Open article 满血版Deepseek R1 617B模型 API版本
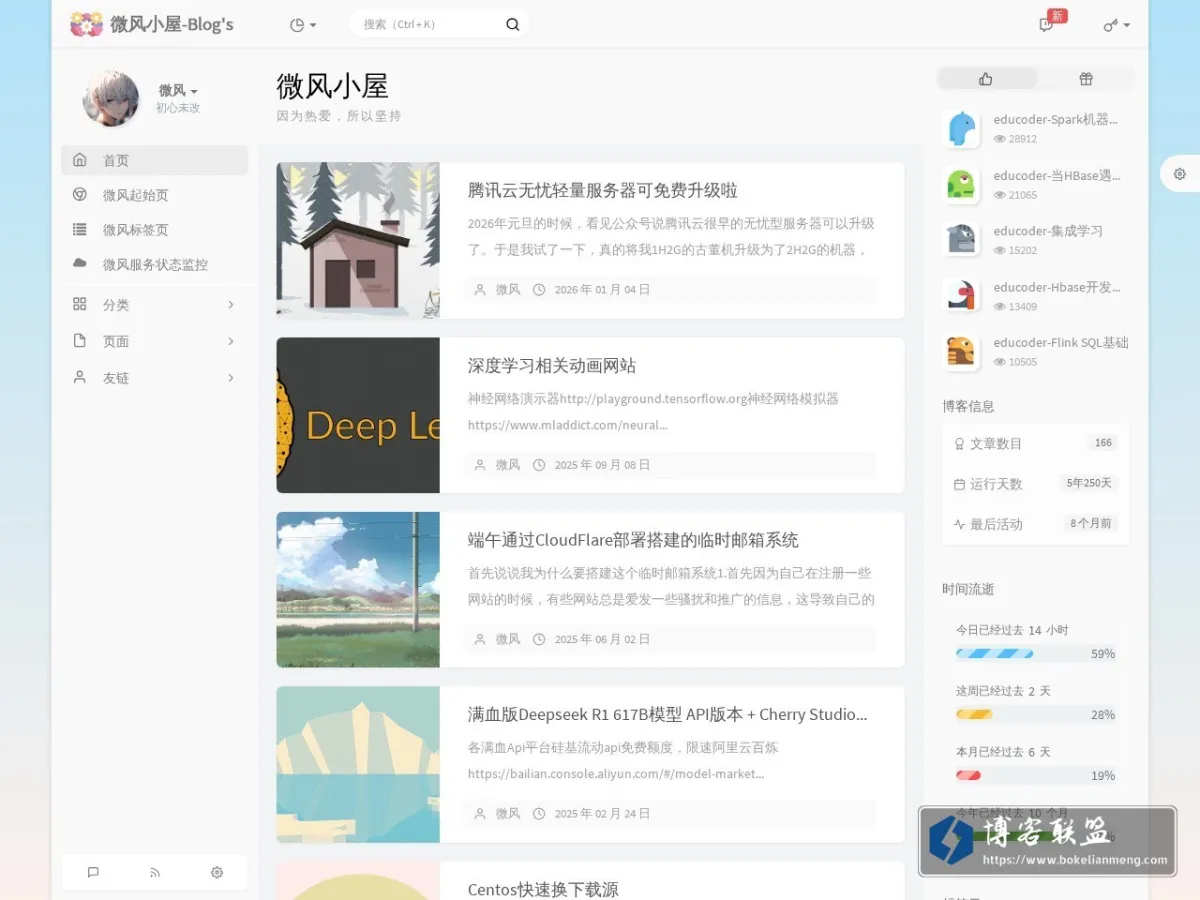 (668, 714)
